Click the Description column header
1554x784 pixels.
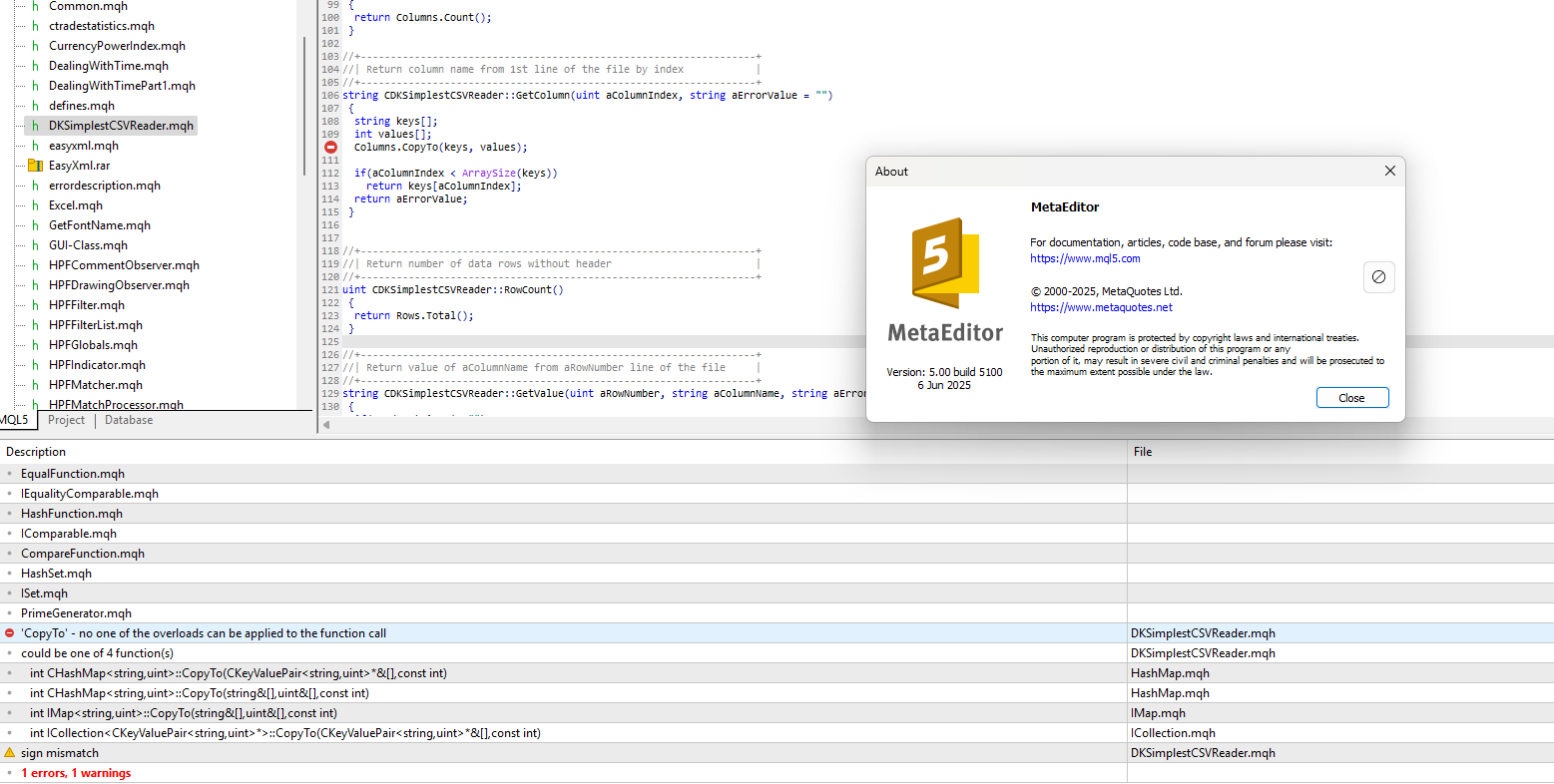tap(36, 452)
